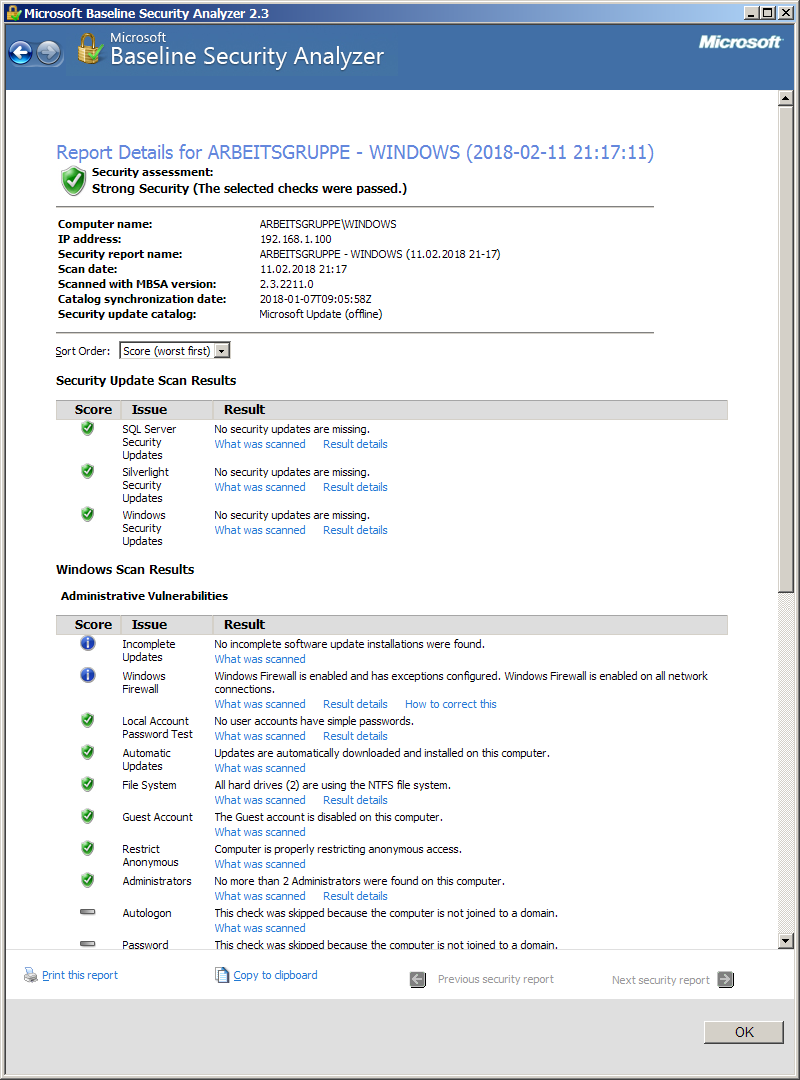Open Result details for Local Account Password Test
Image resolution: width=800 pixels, height=1080 pixels.
coord(355,736)
